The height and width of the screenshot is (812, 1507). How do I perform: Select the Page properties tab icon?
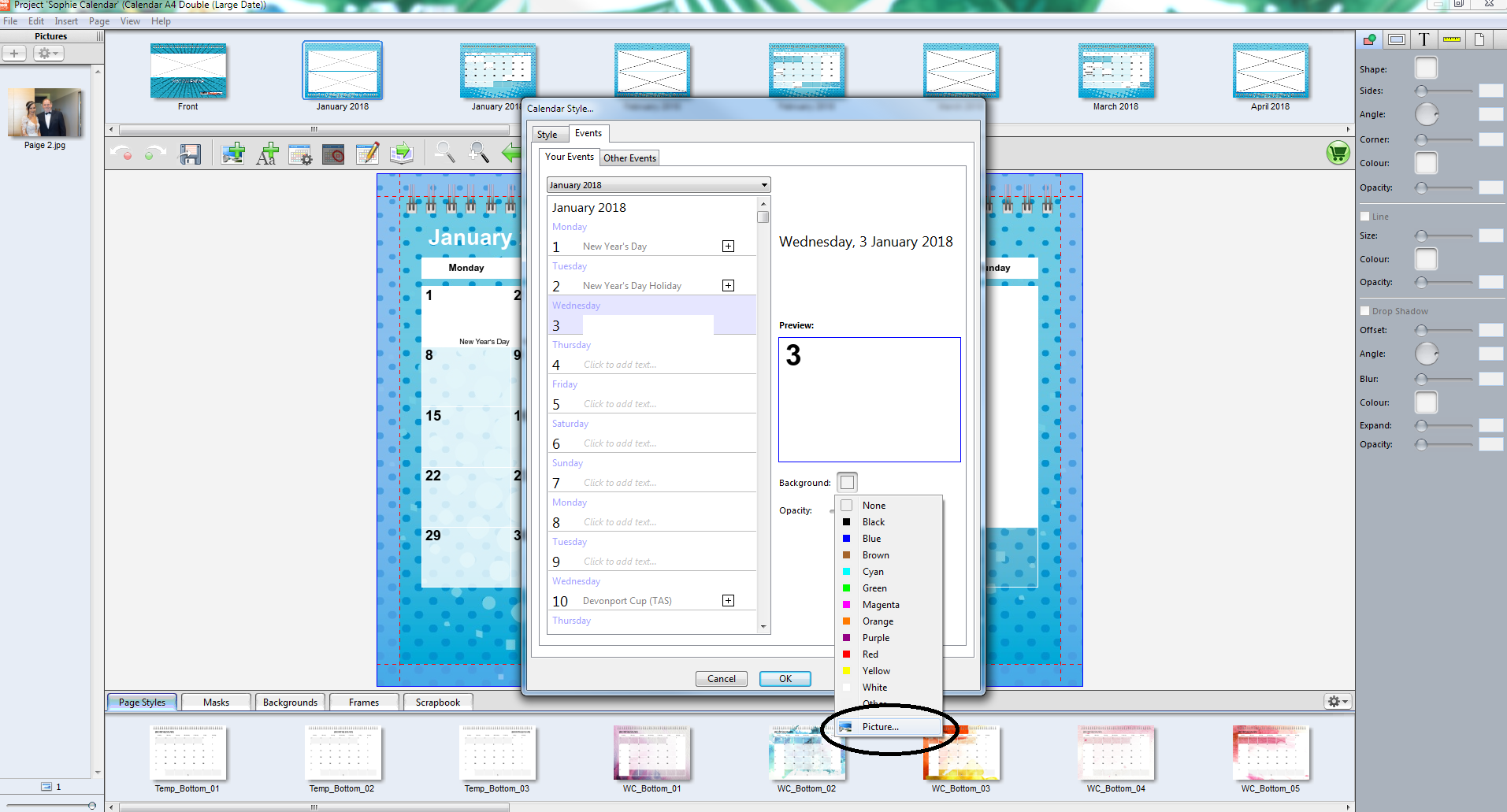coord(1479,39)
